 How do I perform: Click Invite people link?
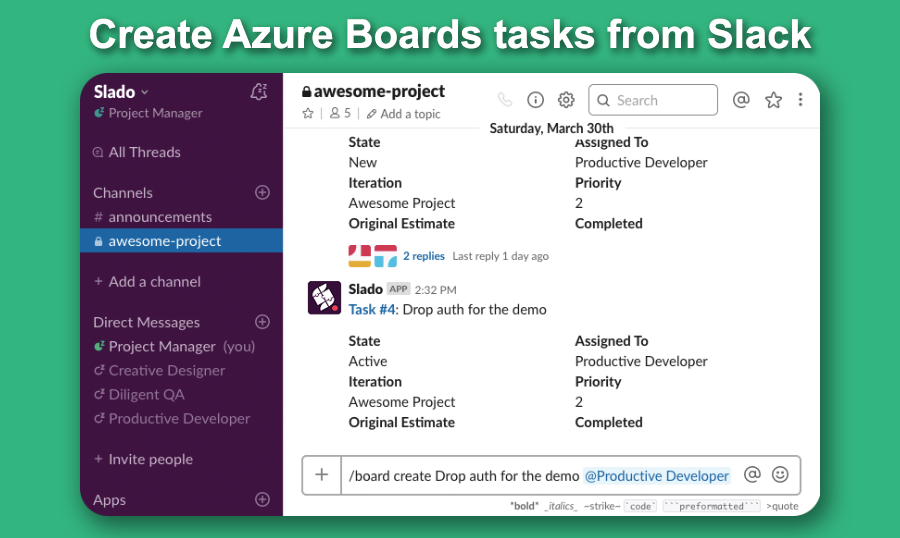click(143, 459)
